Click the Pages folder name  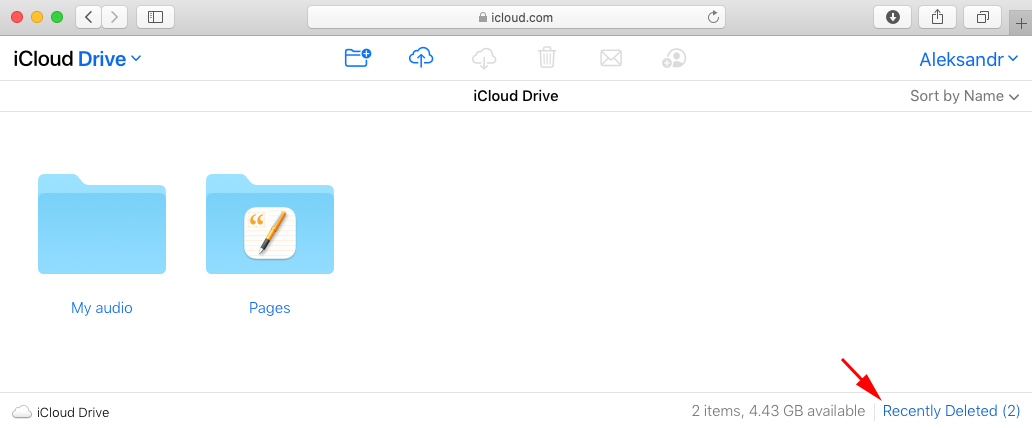[270, 308]
